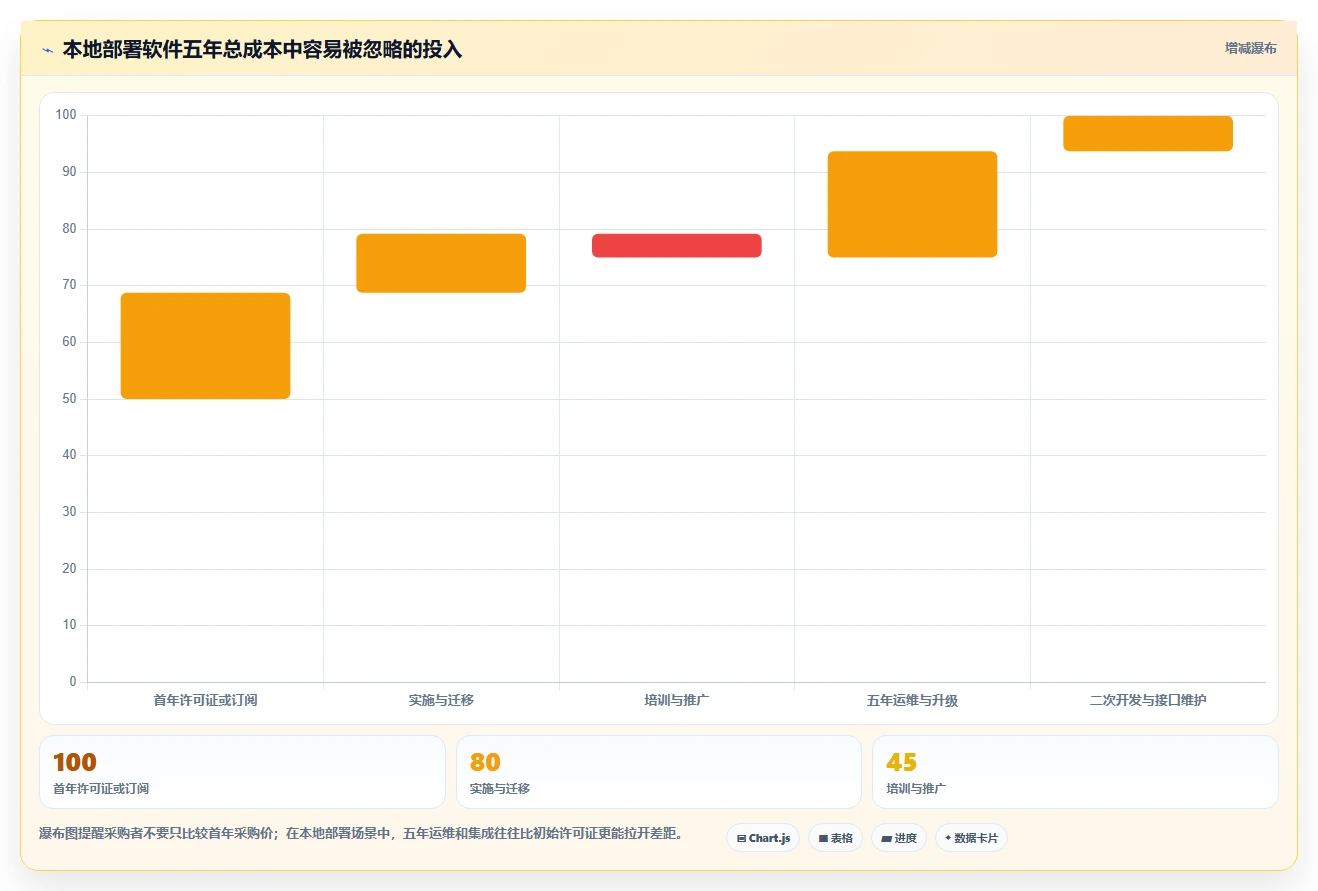Image resolution: width=1318 pixels, height=891 pixels.
Task: Open the card showing 45 培训与推广
Action: tap(1075, 772)
